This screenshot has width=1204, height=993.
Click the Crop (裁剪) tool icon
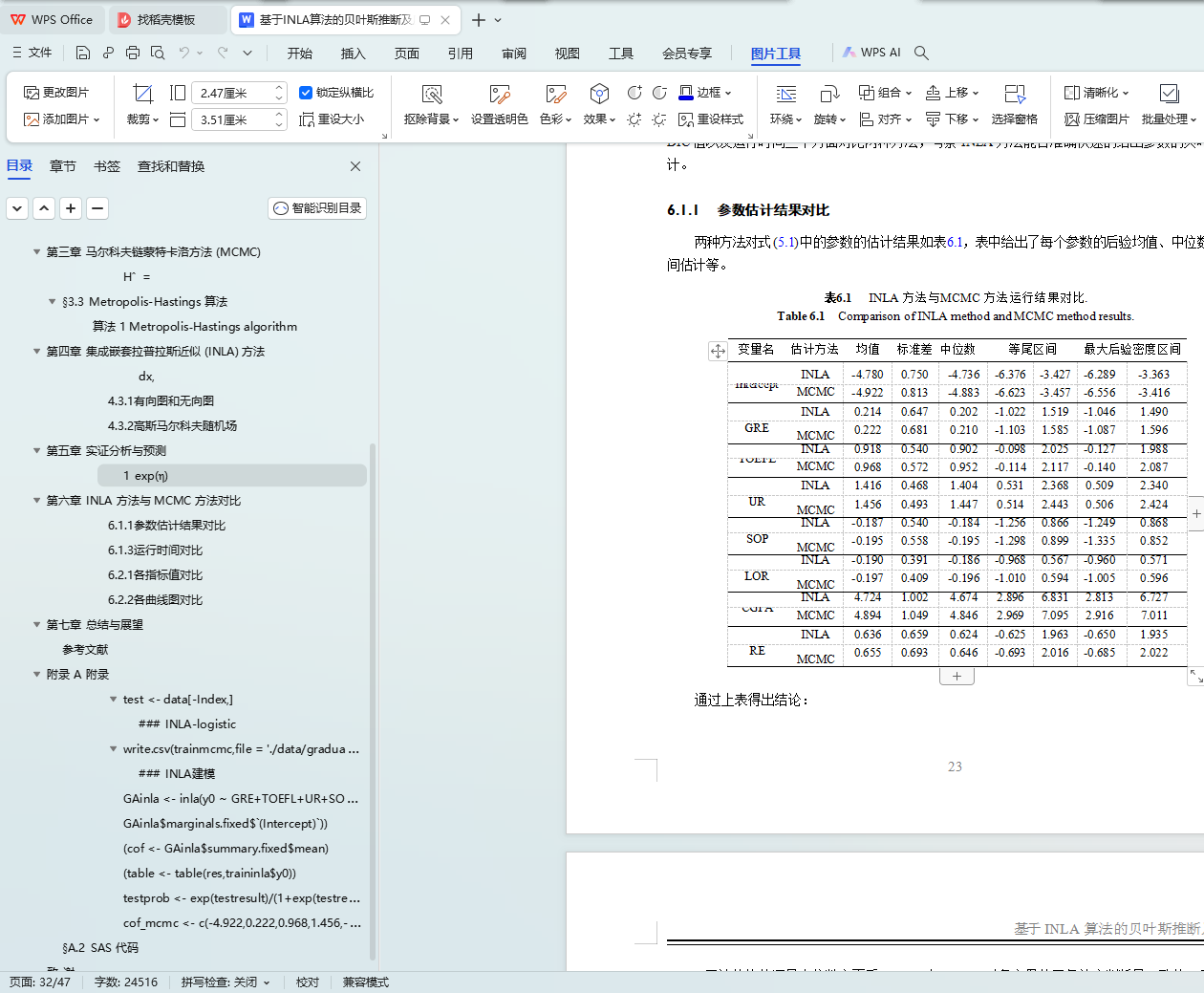[x=142, y=94]
